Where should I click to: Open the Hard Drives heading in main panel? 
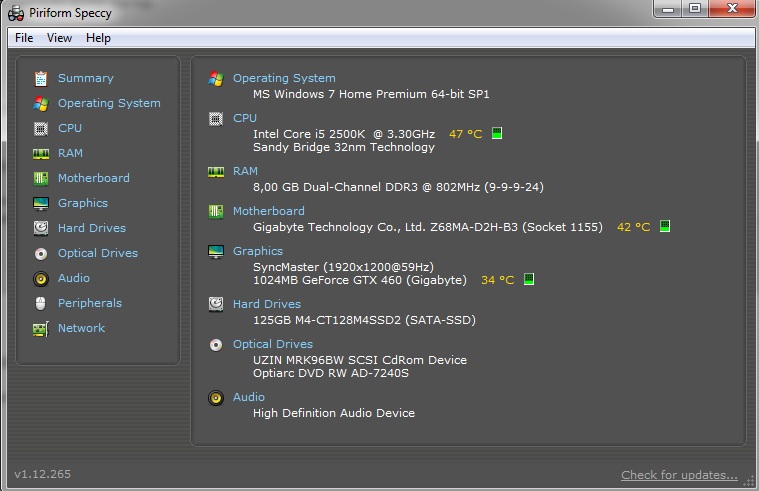[266, 304]
